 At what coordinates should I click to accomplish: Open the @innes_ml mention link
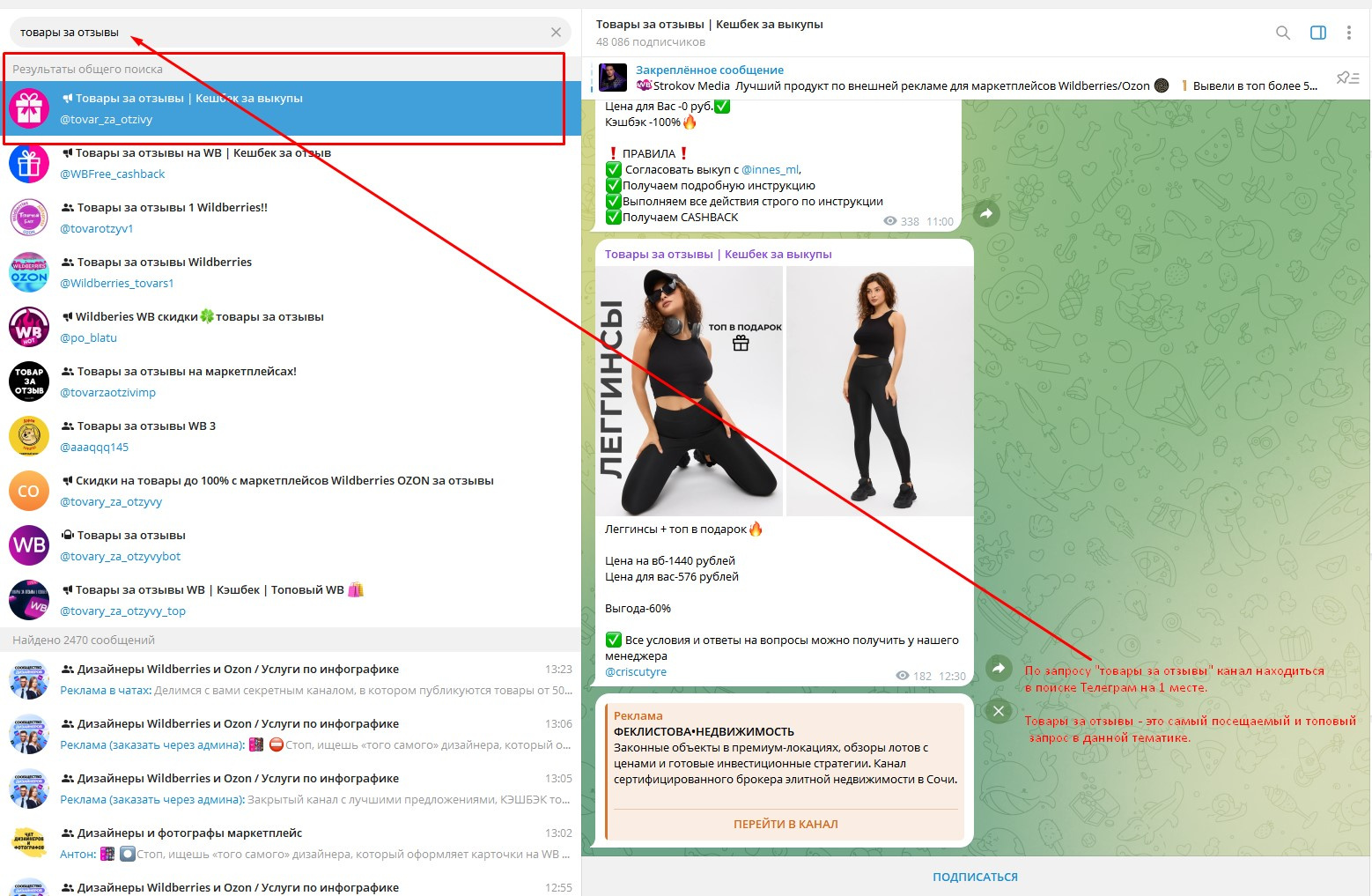(770, 169)
